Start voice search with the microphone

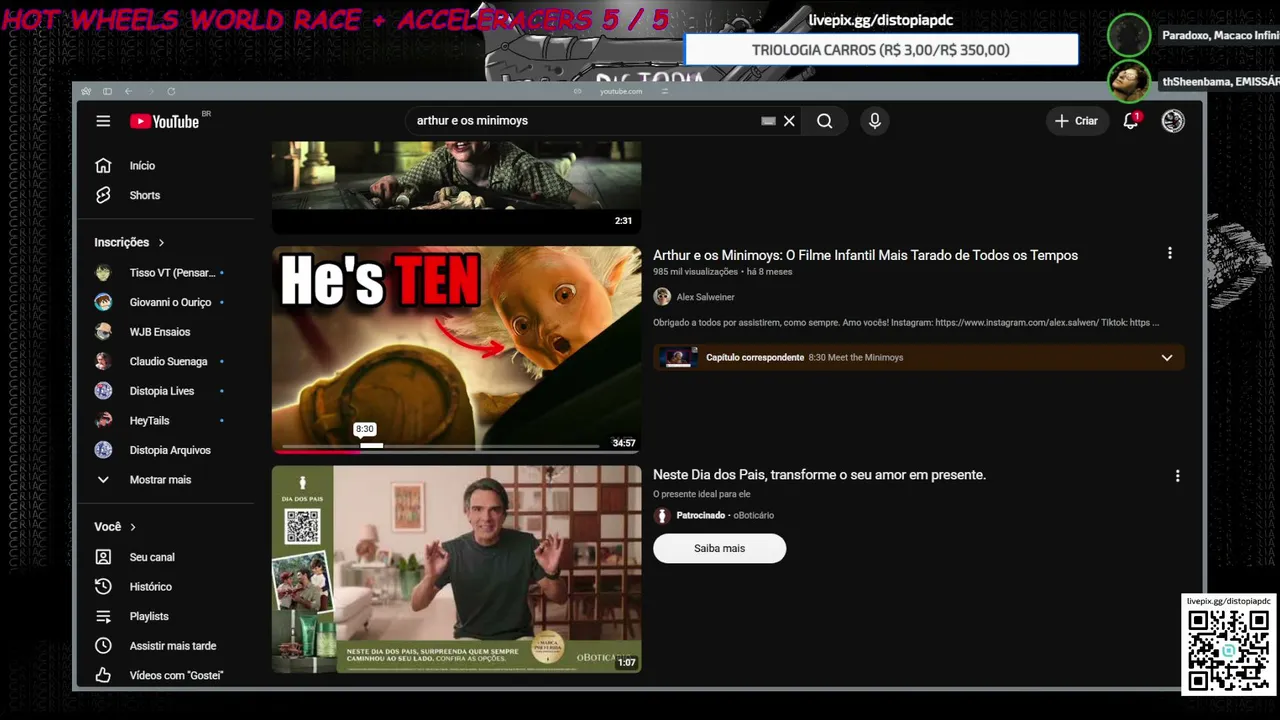click(875, 121)
